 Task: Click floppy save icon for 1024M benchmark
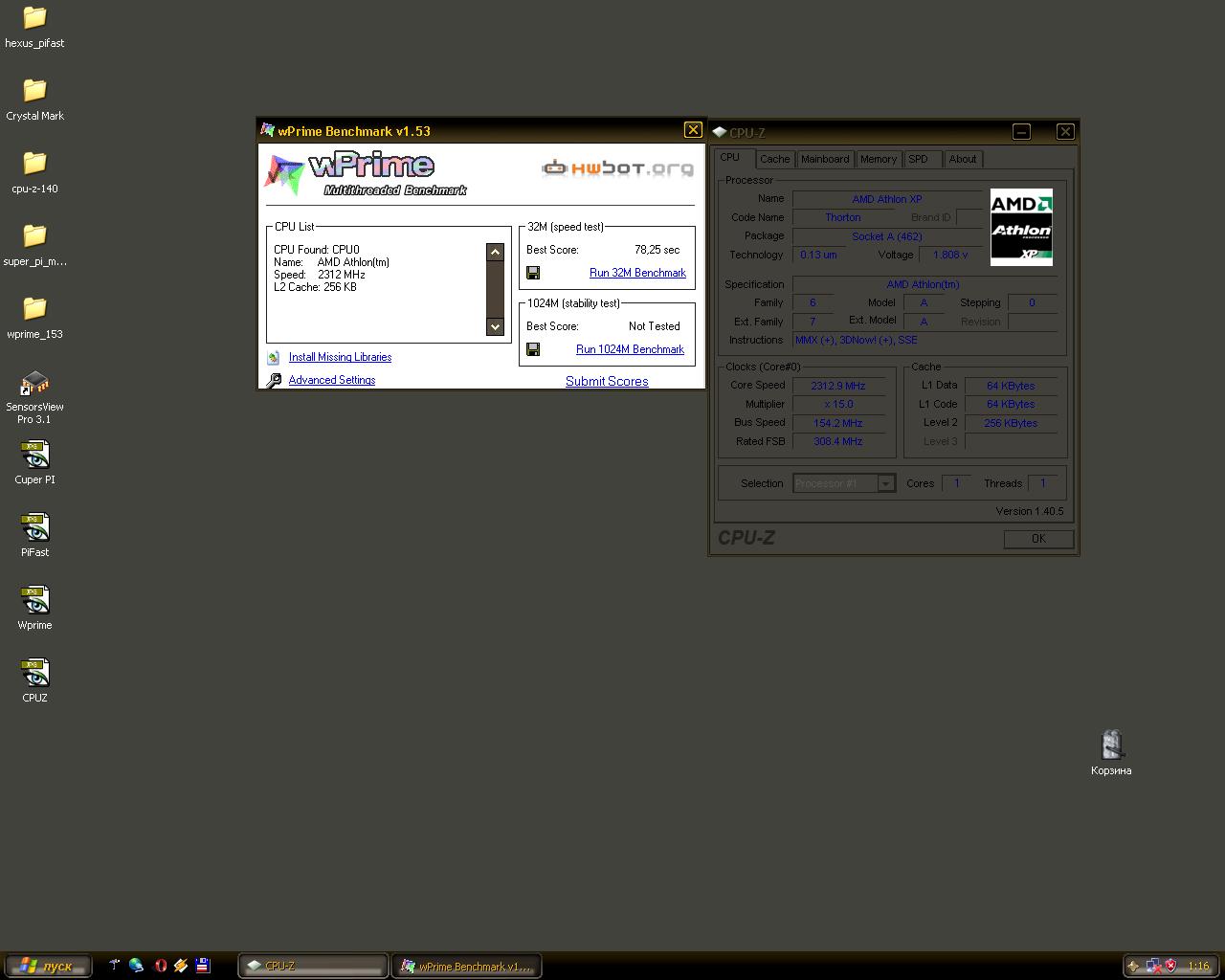pos(533,349)
